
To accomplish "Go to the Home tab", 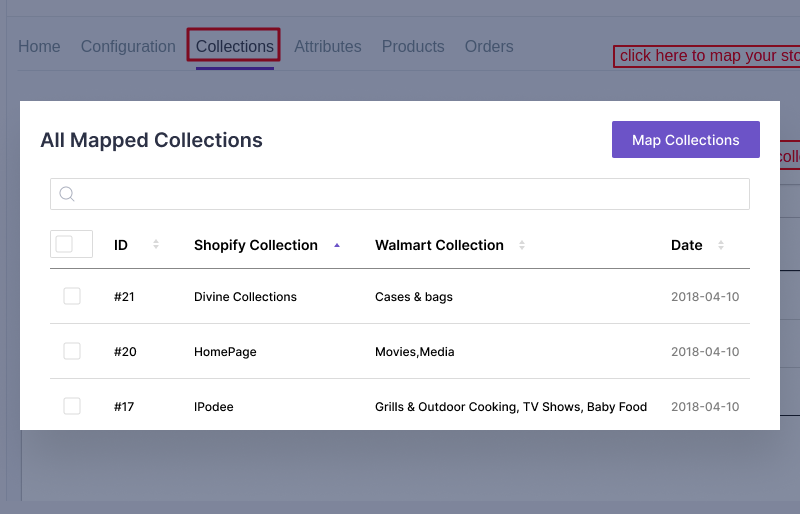I will [39, 47].
